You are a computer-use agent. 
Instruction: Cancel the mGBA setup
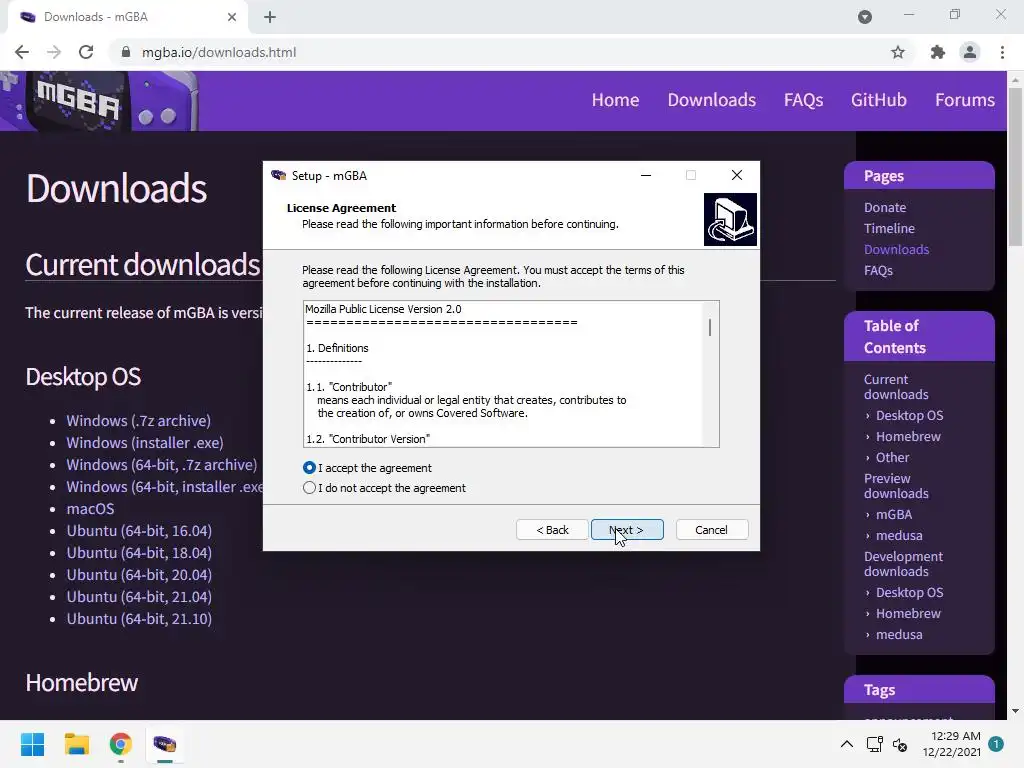712,530
